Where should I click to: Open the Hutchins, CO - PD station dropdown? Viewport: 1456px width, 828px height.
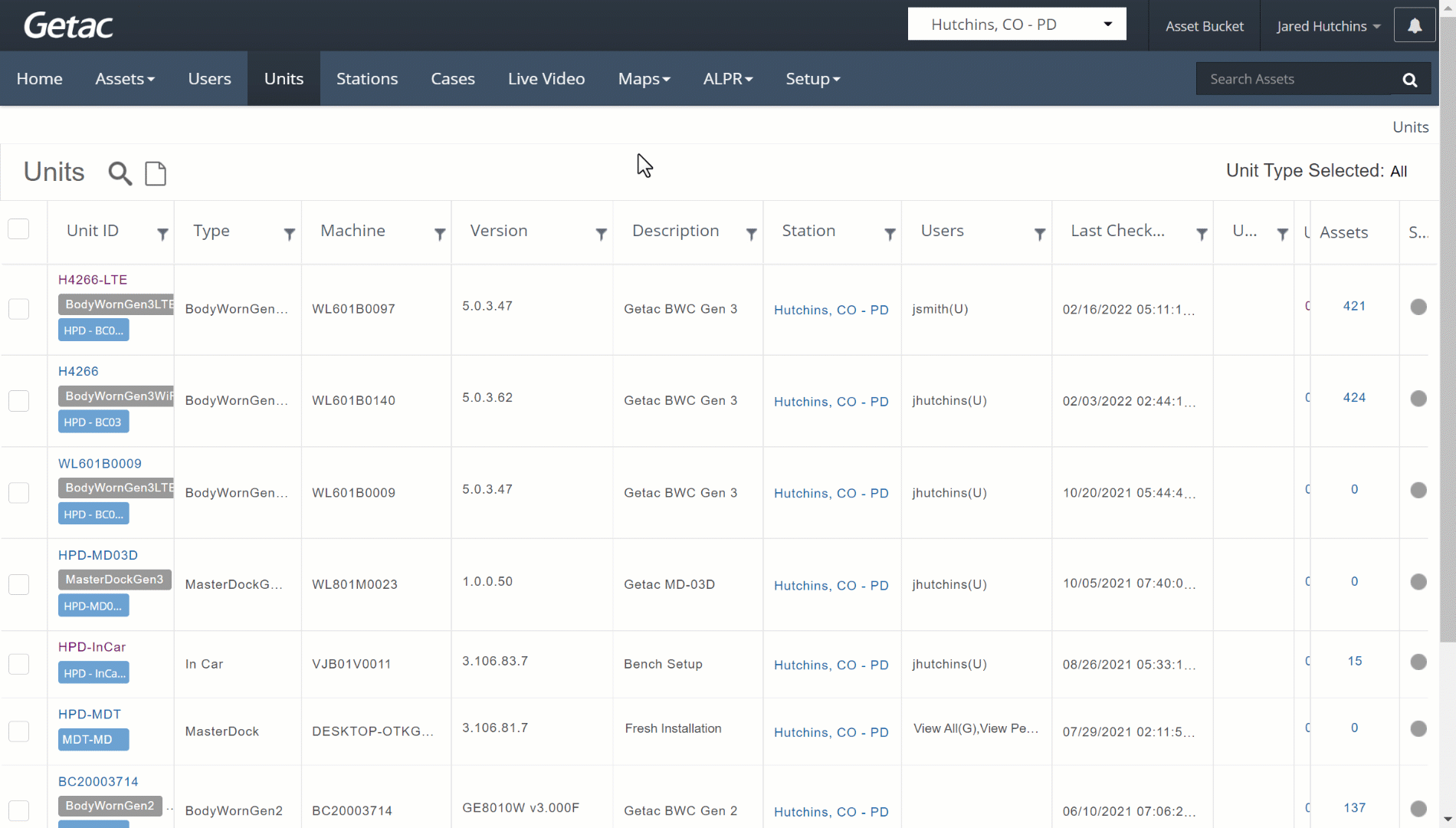pos(1017,25)
